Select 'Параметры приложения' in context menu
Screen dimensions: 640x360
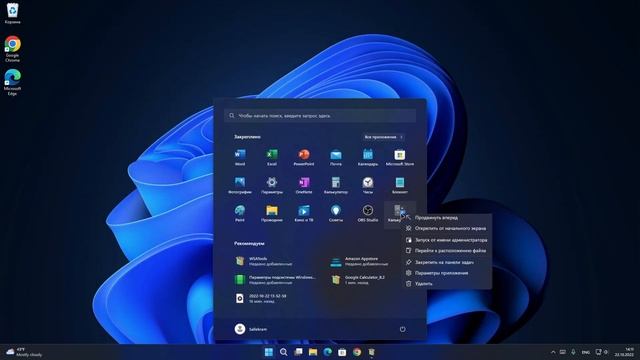[x=447, y=273]
